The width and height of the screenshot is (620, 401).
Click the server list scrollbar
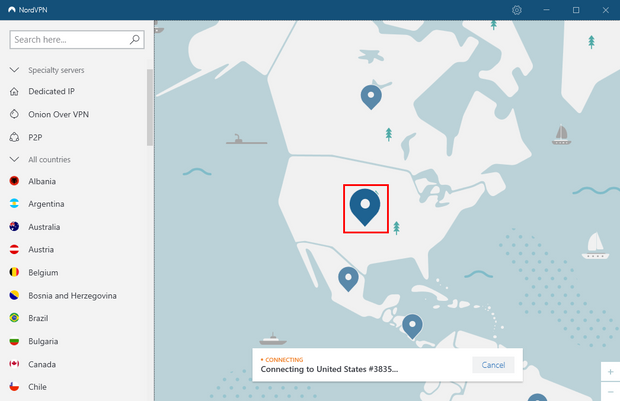pos(149,107)
